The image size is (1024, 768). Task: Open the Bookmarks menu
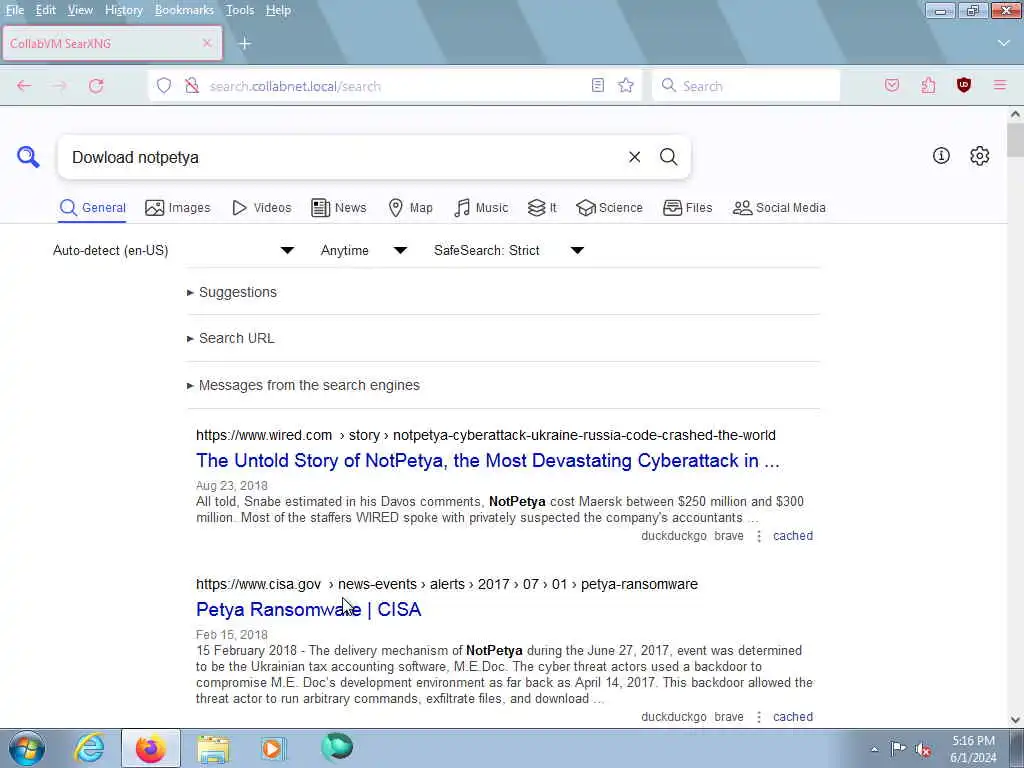coord(184,10)
